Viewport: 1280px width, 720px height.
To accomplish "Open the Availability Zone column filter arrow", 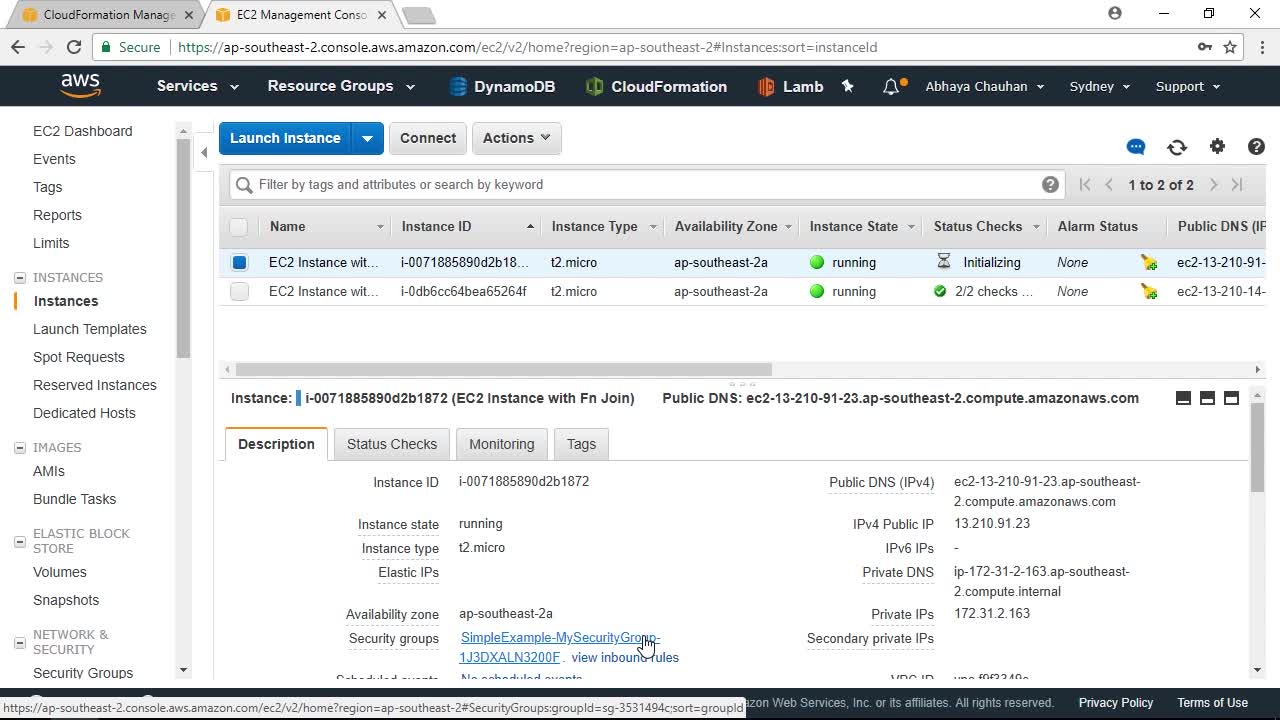I will (790, 227).
